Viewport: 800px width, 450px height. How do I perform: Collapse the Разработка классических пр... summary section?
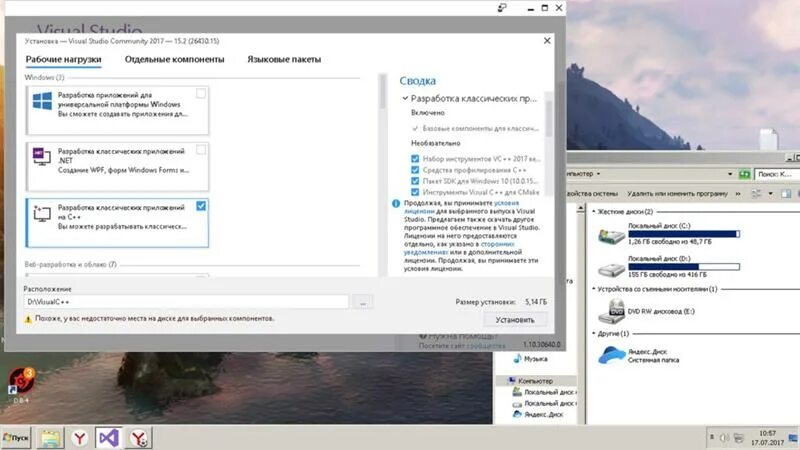pyautogui.click(x=405, y=98)
